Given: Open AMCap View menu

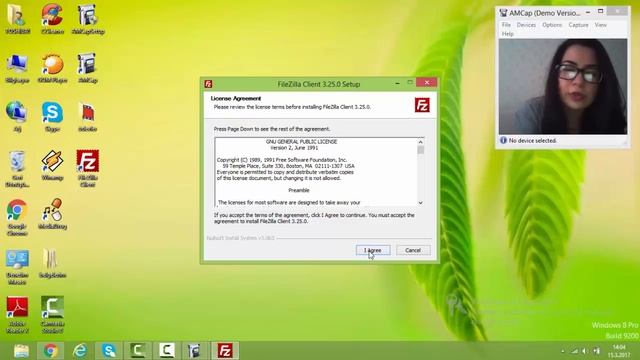Looking at the screenshot, I should [x=600, y=25].
